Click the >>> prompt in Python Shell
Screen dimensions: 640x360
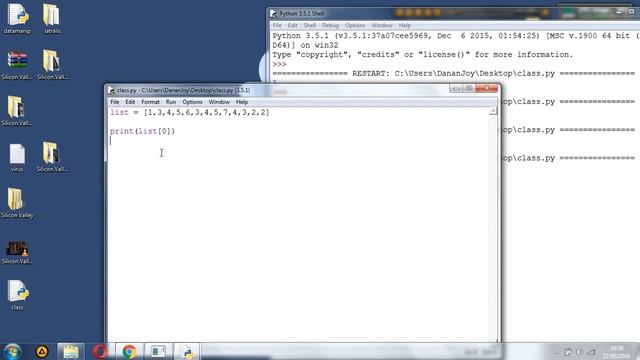click(280, 64)
